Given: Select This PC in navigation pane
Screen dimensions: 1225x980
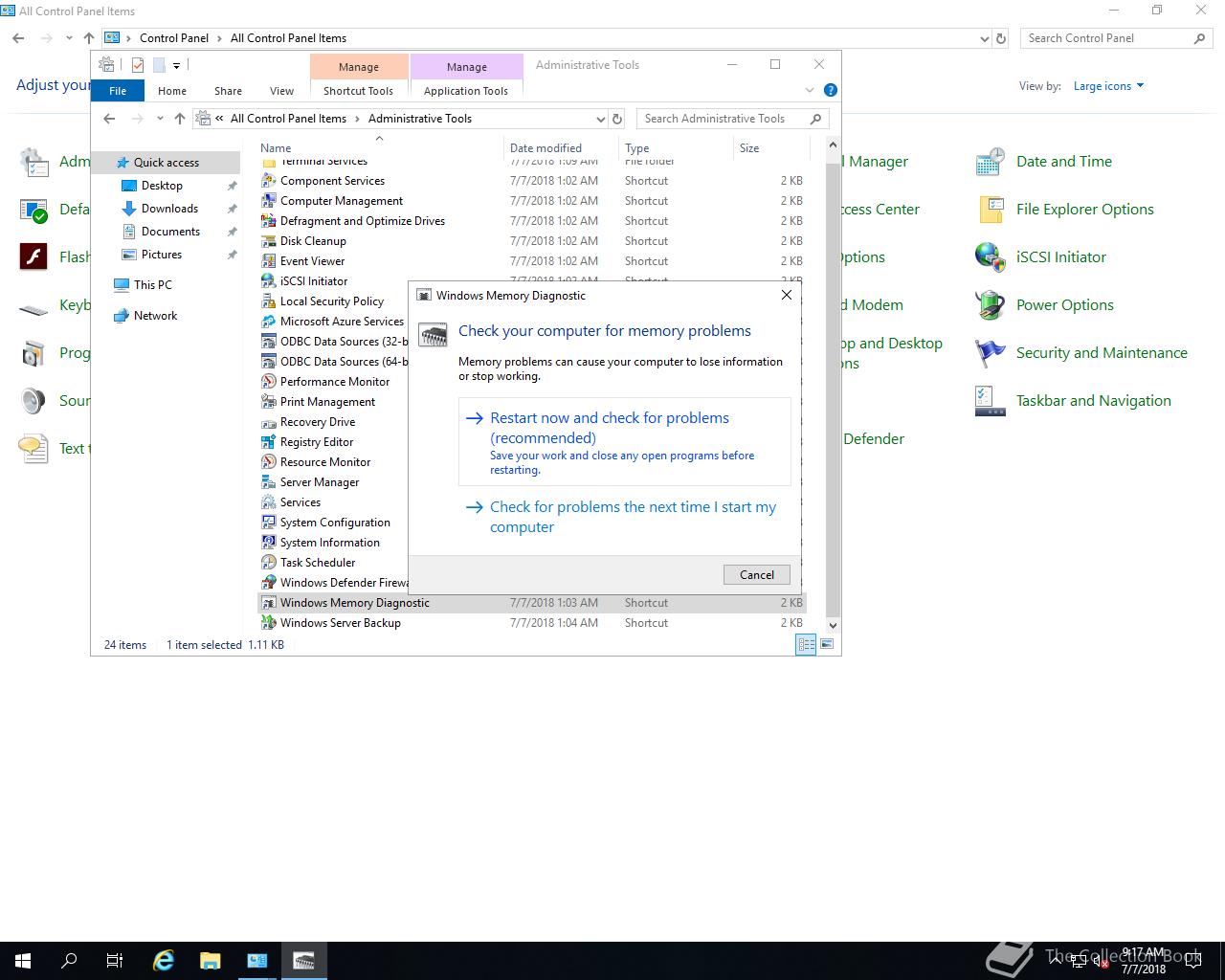Looking at the screenshot, I should [153, 285].
